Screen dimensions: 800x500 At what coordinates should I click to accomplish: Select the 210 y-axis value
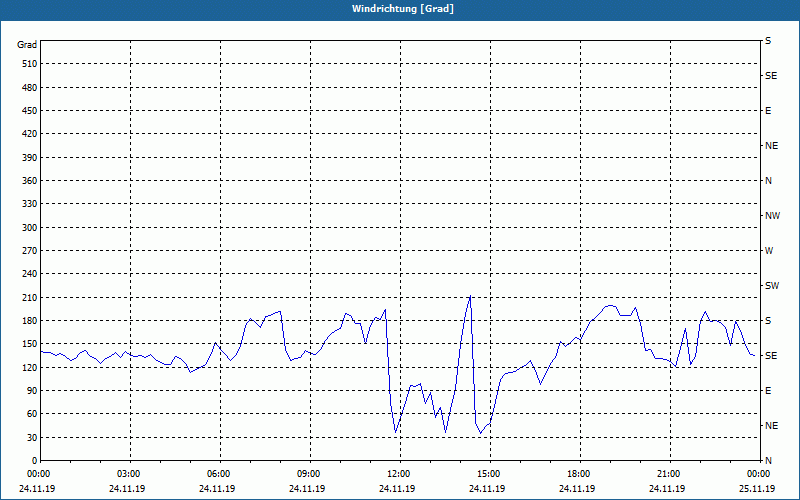click(x=30, y=297)
